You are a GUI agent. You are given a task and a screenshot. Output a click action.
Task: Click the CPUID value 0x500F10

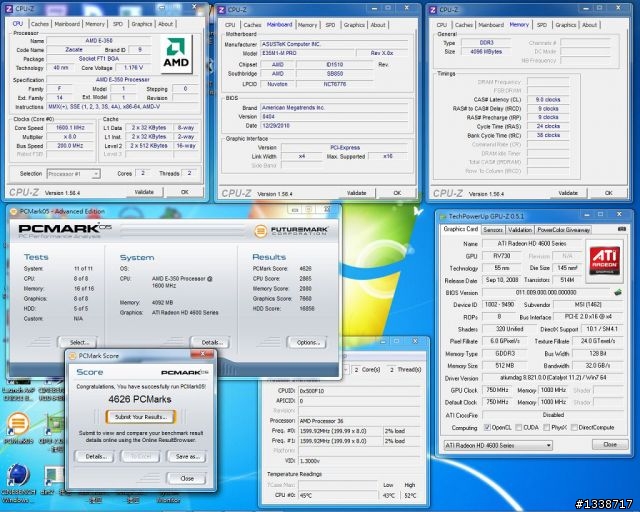click(x=359, y=391)
